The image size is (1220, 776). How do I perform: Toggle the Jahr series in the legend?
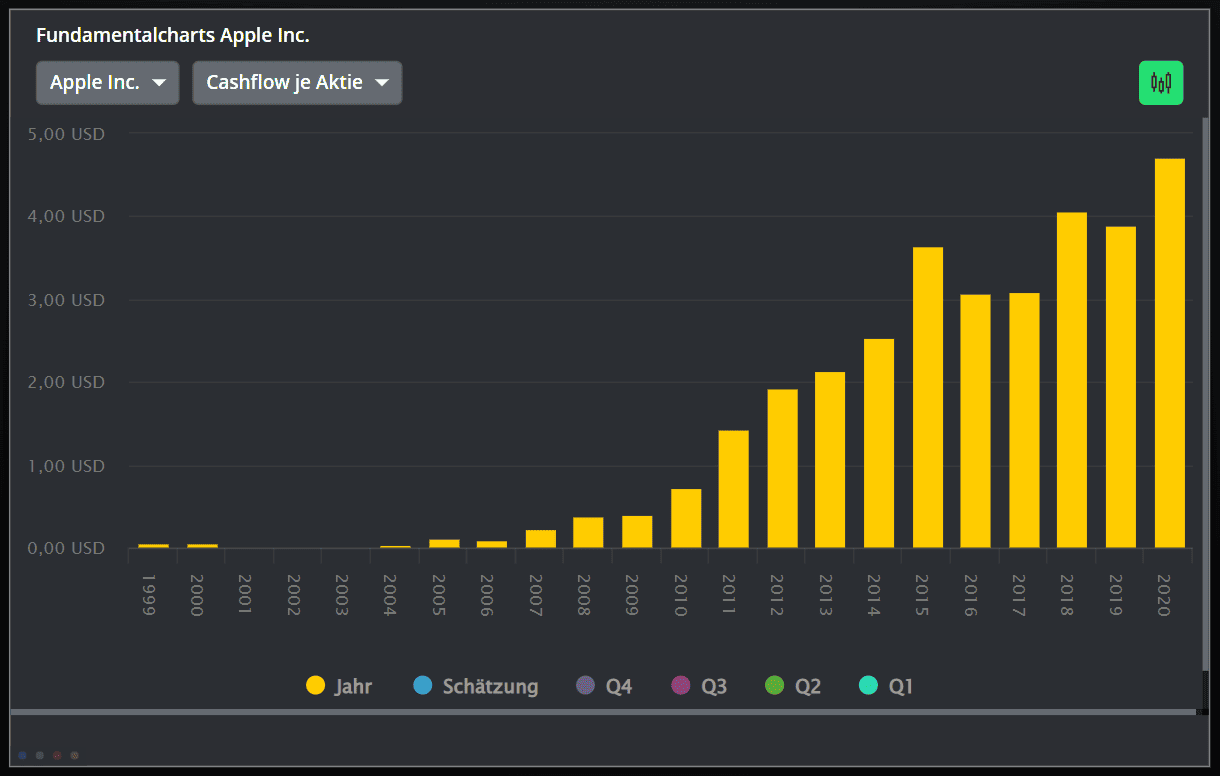coord(340,686)
